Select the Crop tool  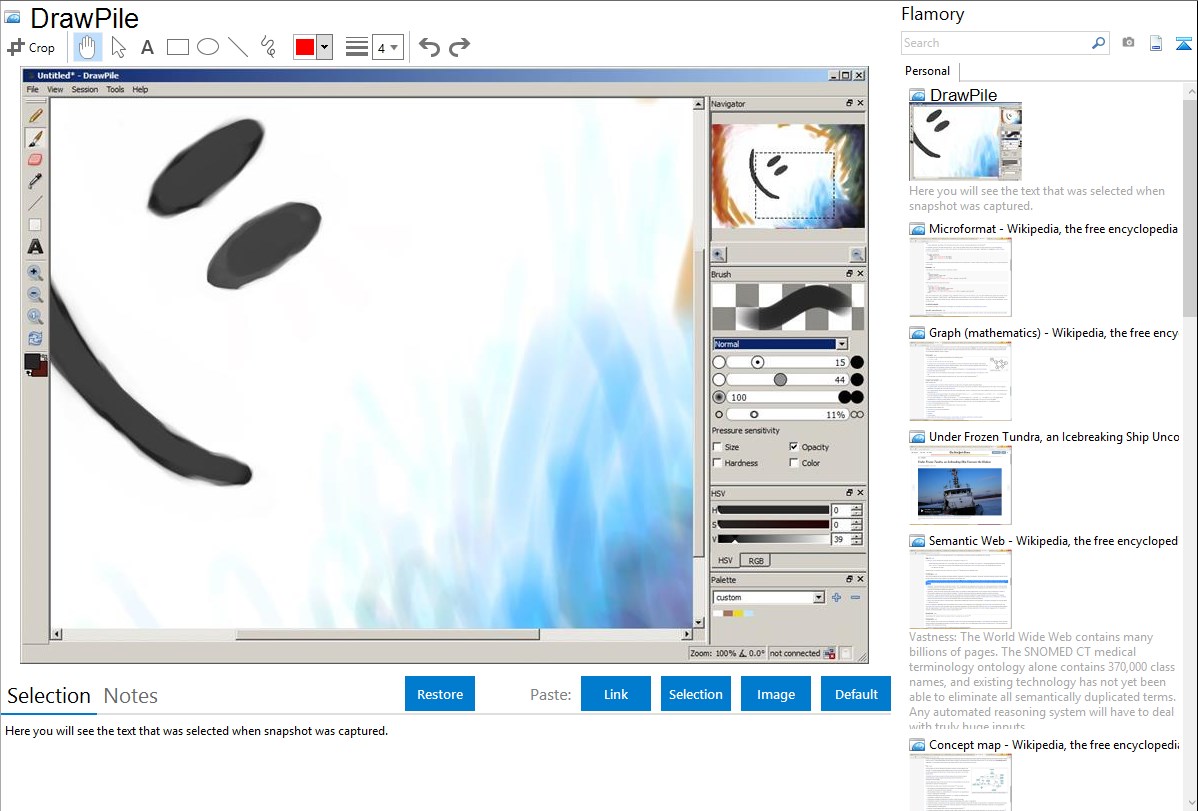32,47
